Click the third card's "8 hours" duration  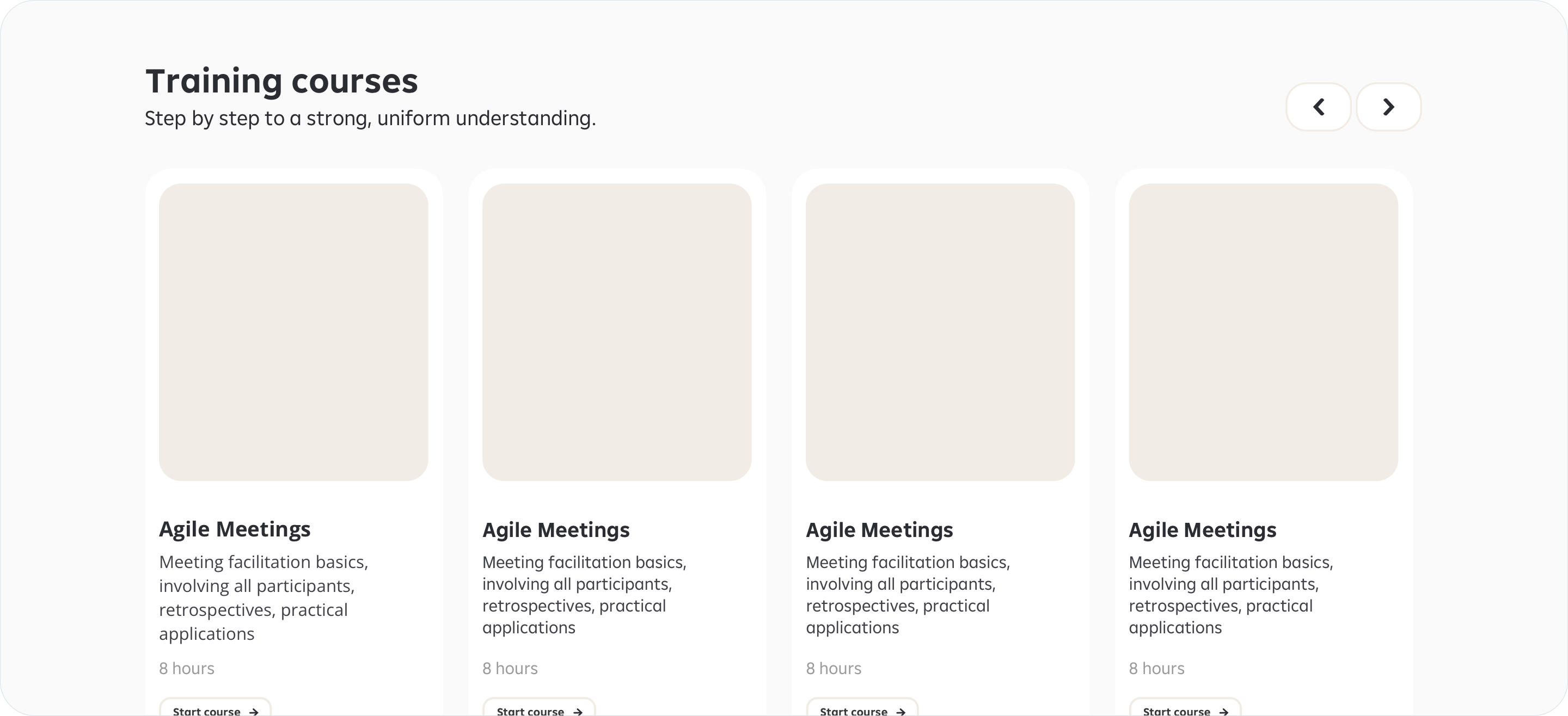[x=834, y=669]
